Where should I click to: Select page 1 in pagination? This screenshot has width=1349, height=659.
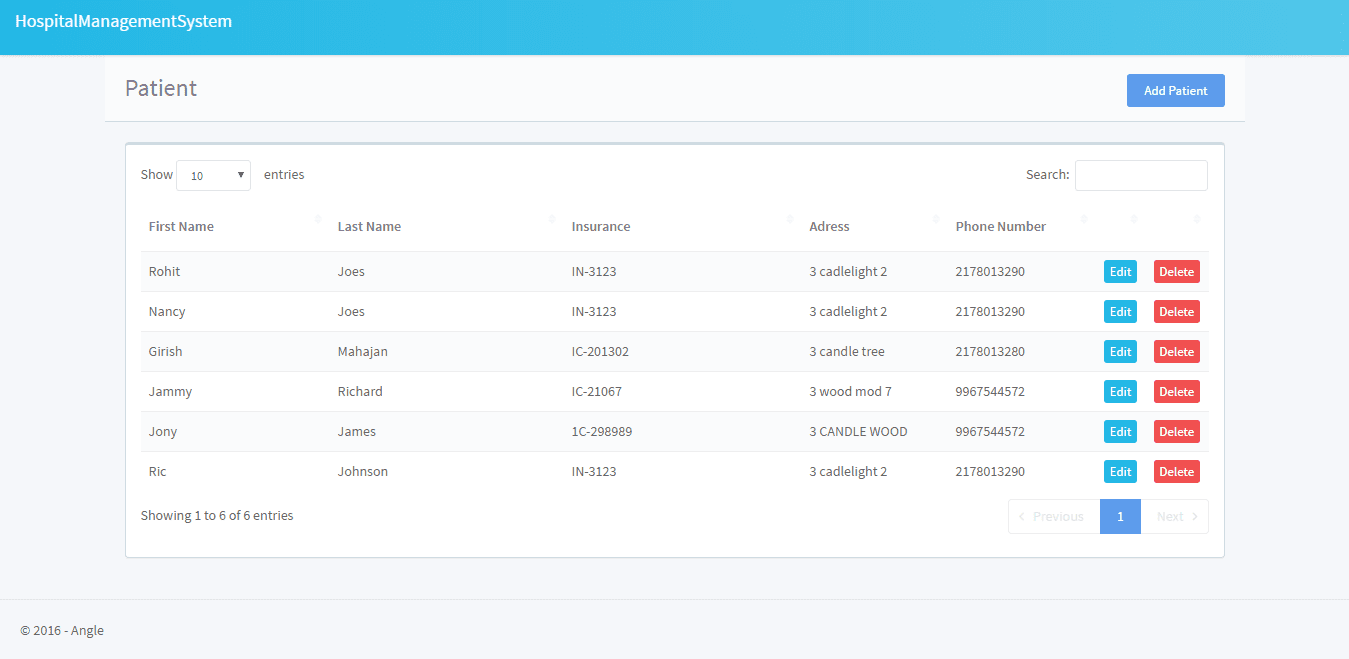pos(1120,516)
